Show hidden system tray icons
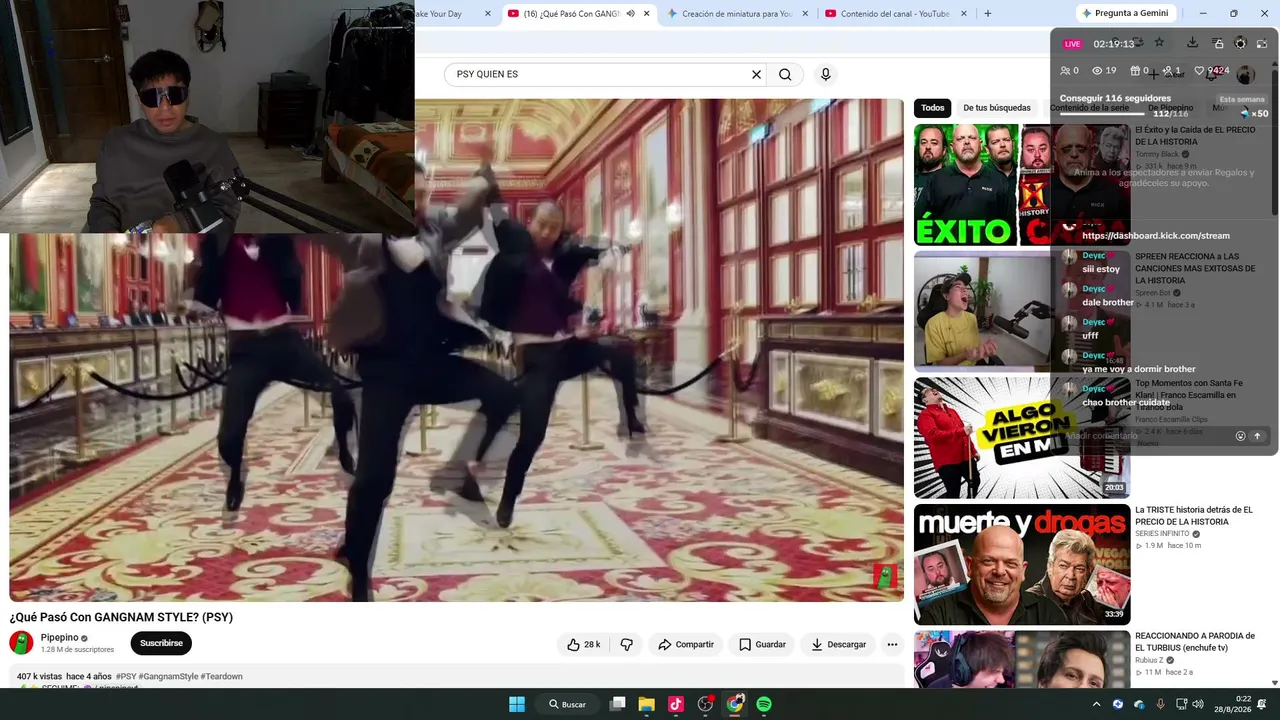Screen dimensions: 1280x720 coord(1096,704)
